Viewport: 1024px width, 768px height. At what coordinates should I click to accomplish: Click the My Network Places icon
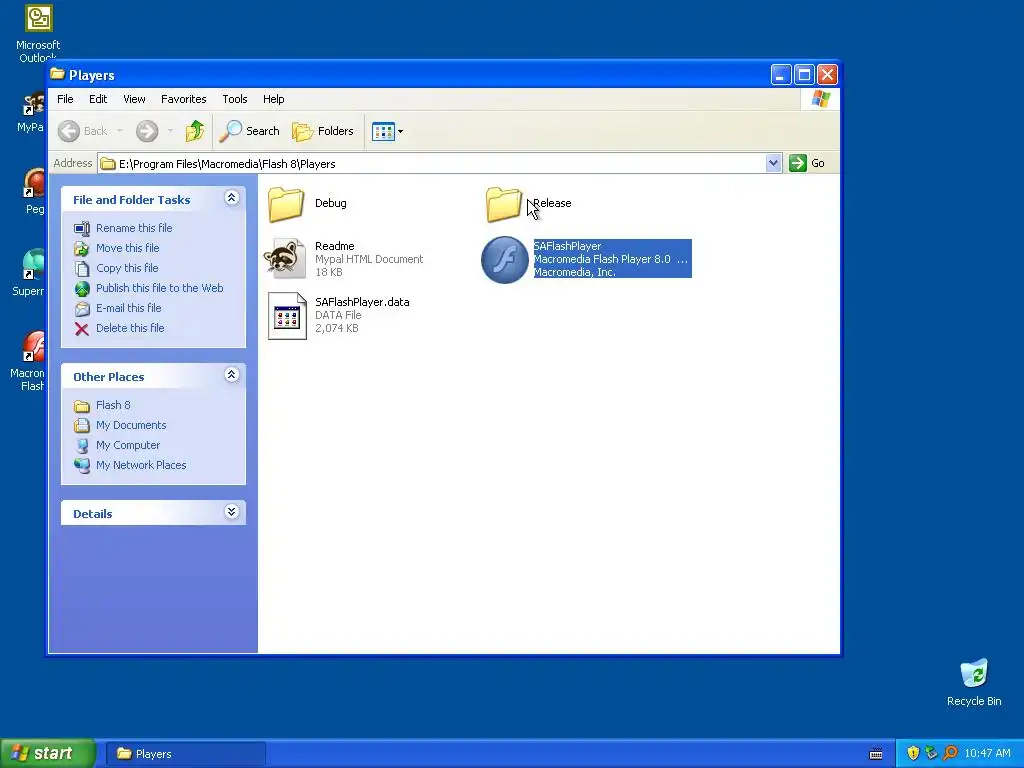click(82, 466)
